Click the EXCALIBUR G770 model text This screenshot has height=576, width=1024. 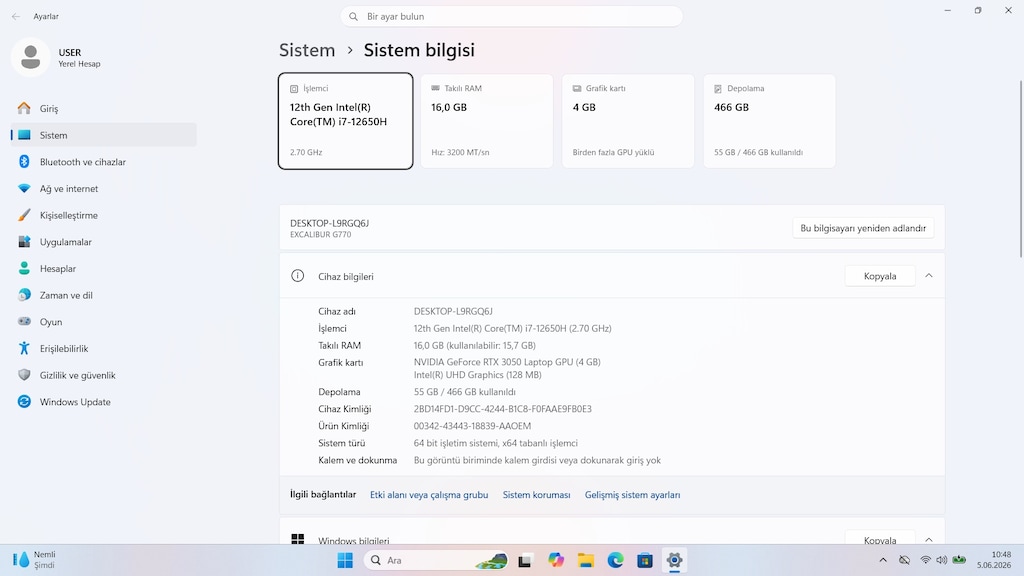(x=321, y=234)
